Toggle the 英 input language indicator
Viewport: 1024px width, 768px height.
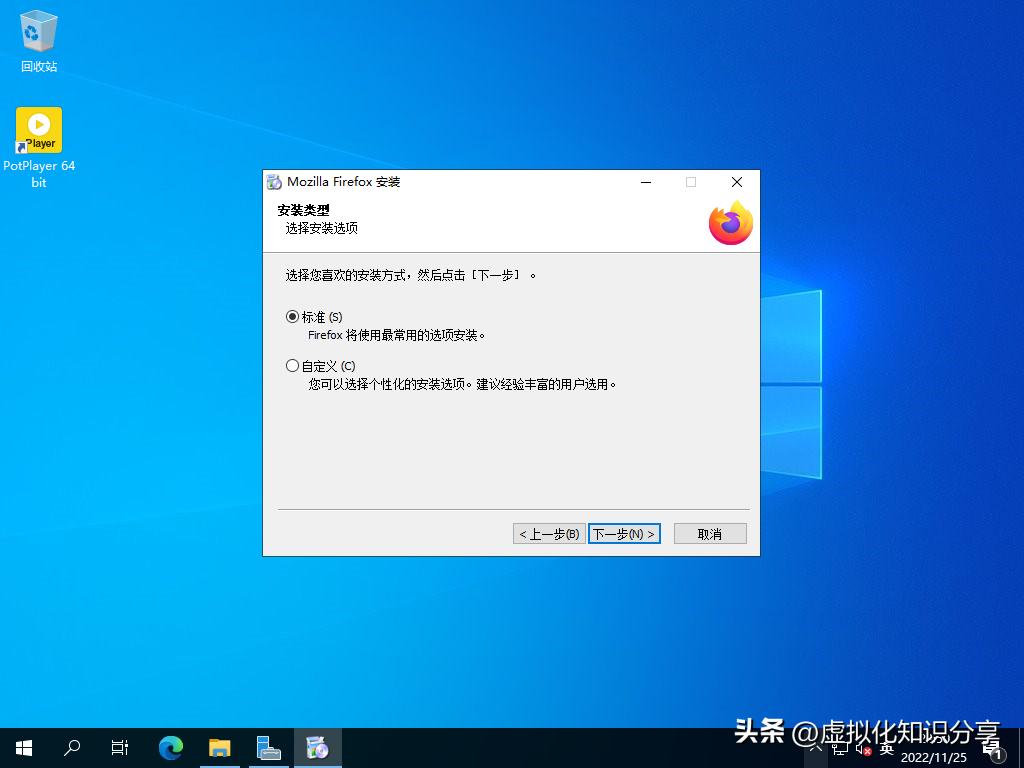[x=887, y=748]
